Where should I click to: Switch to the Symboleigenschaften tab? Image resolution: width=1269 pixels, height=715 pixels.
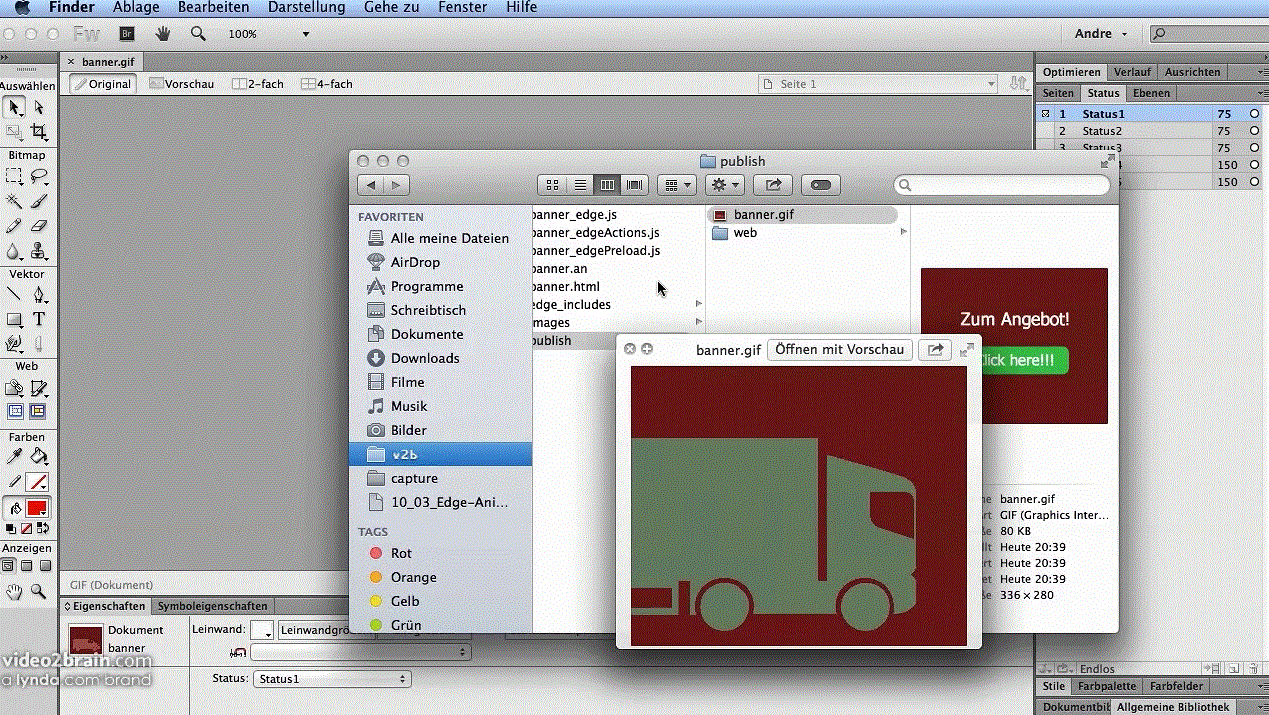pos(213,606)
